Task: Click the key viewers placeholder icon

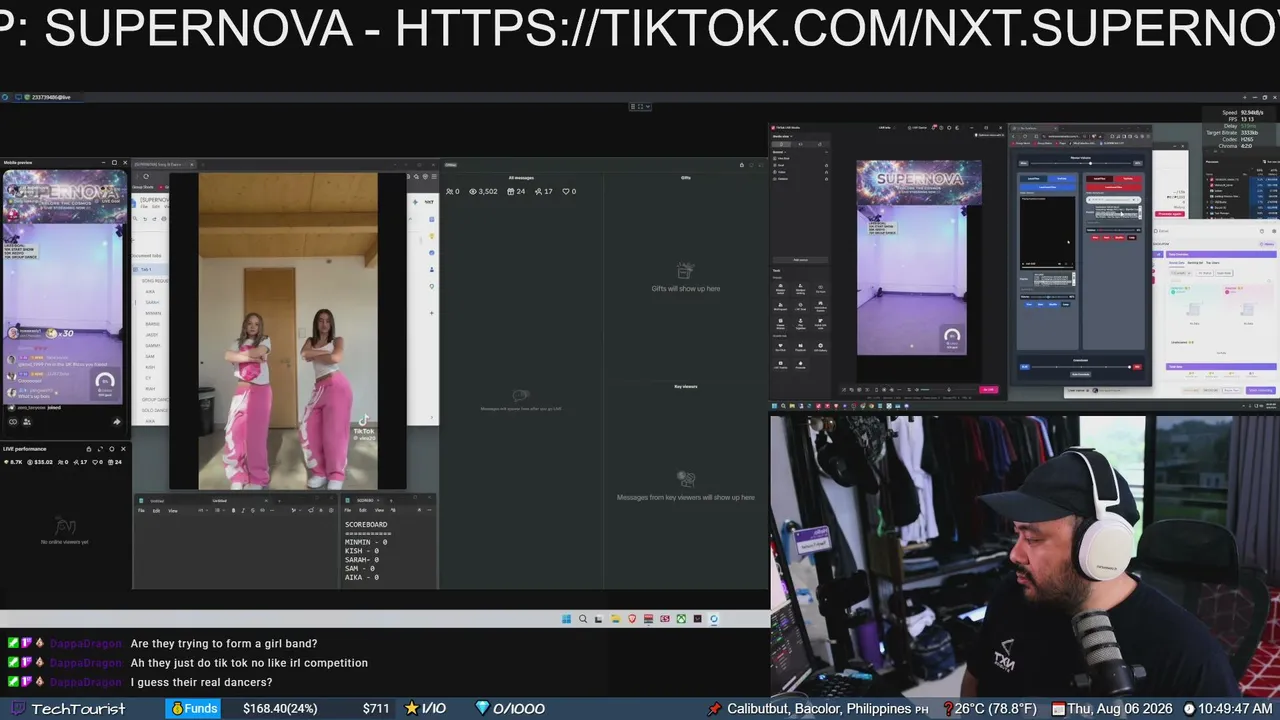Action: (x=685, y=480)
